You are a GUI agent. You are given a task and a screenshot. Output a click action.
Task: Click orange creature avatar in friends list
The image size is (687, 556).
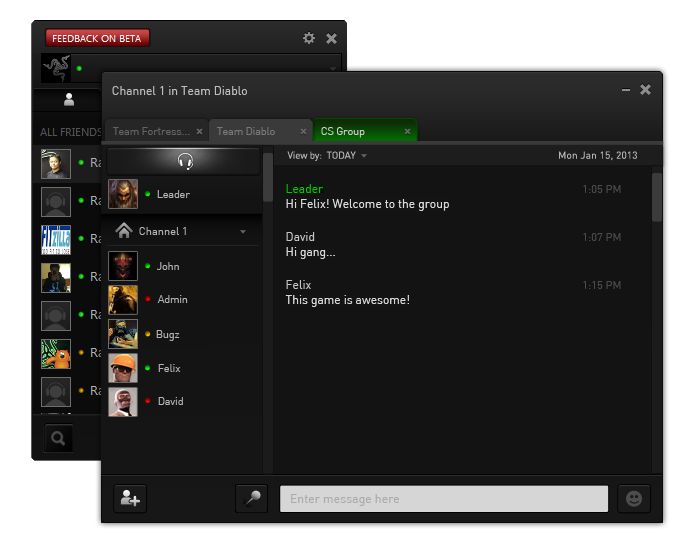click(x=56, y=354)
